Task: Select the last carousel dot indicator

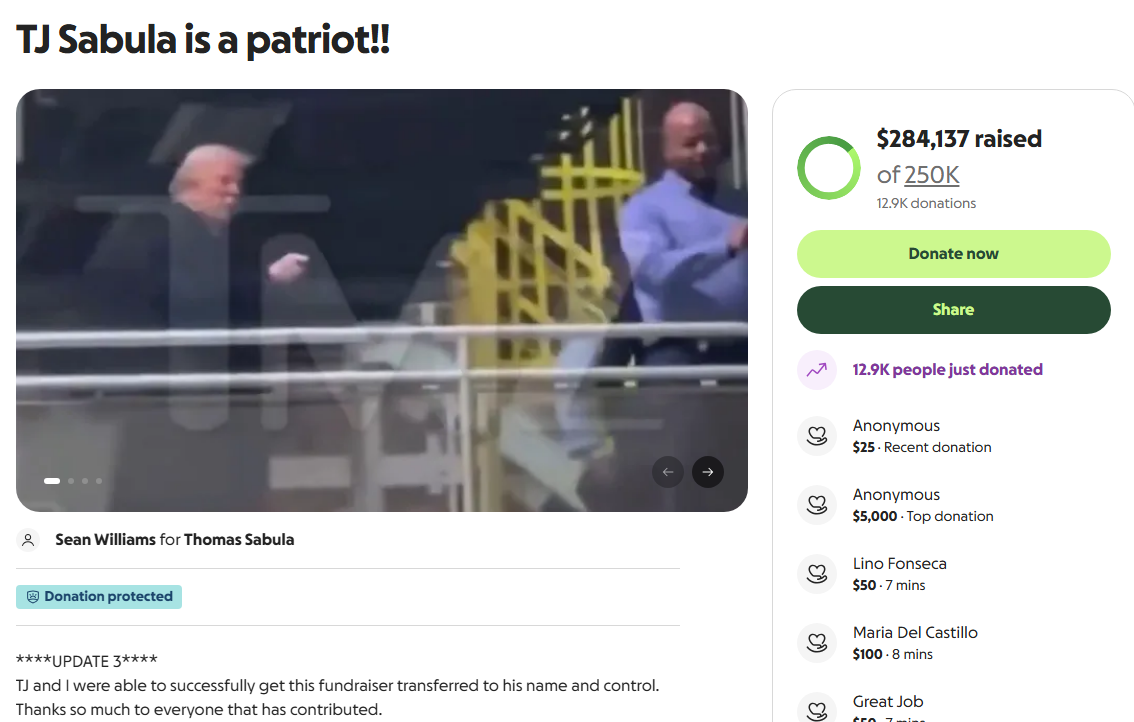Action: coord(99,481)
